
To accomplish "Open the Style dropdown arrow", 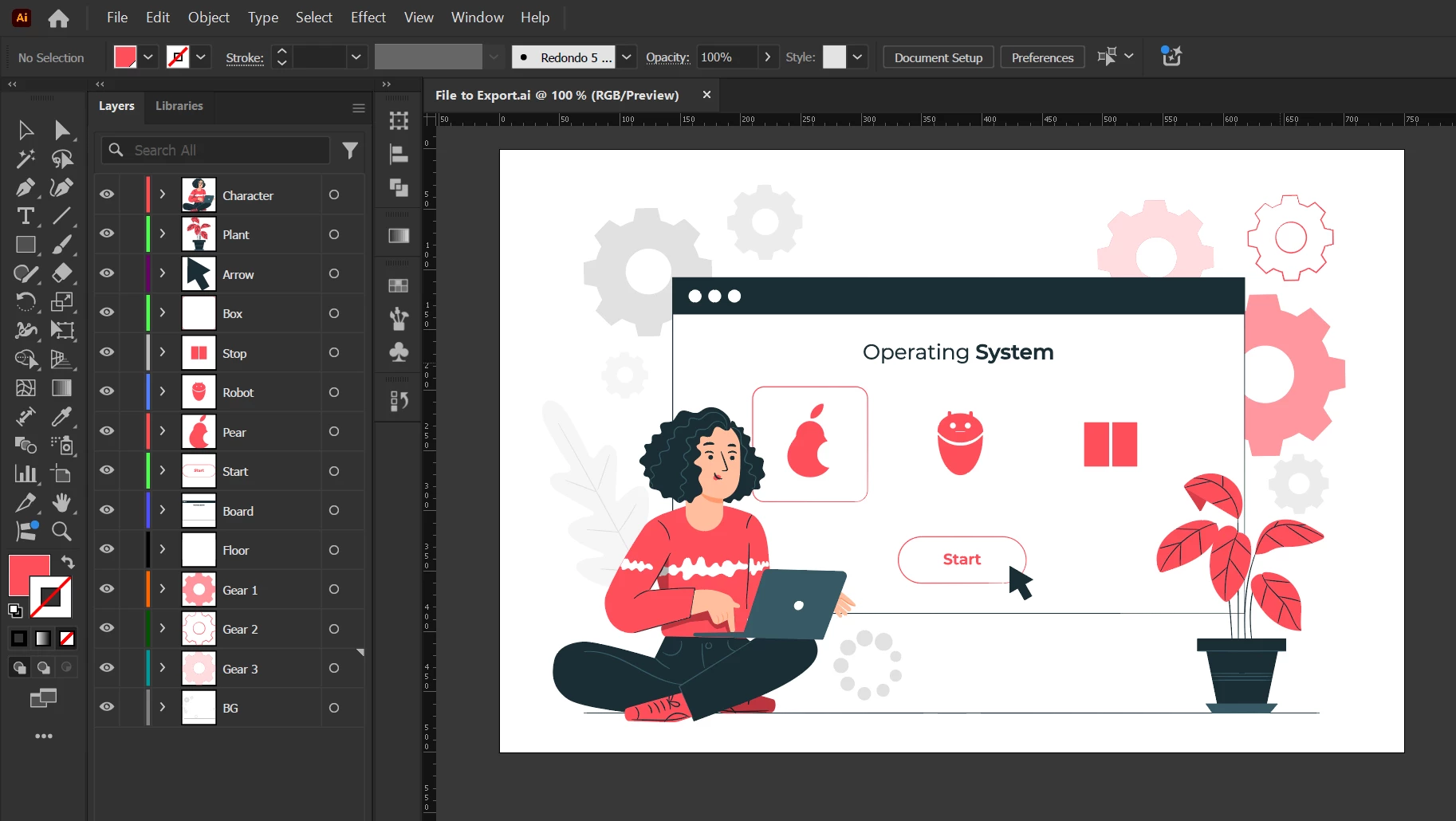I will pos(857,57).
